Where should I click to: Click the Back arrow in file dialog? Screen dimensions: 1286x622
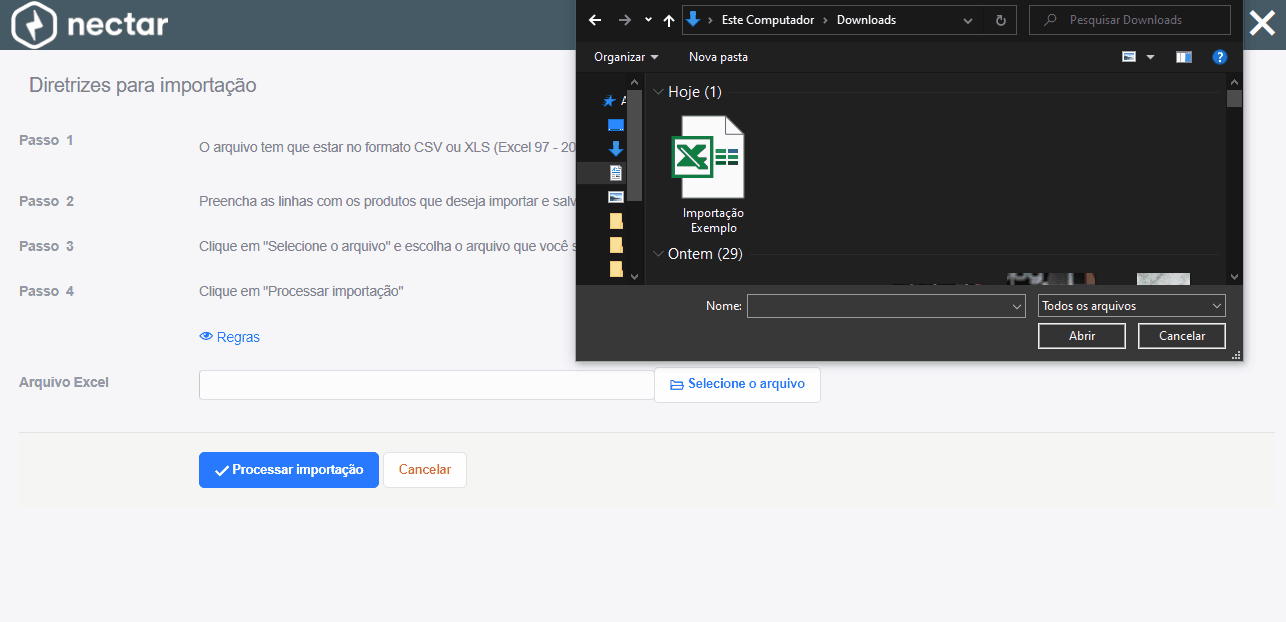595,20
